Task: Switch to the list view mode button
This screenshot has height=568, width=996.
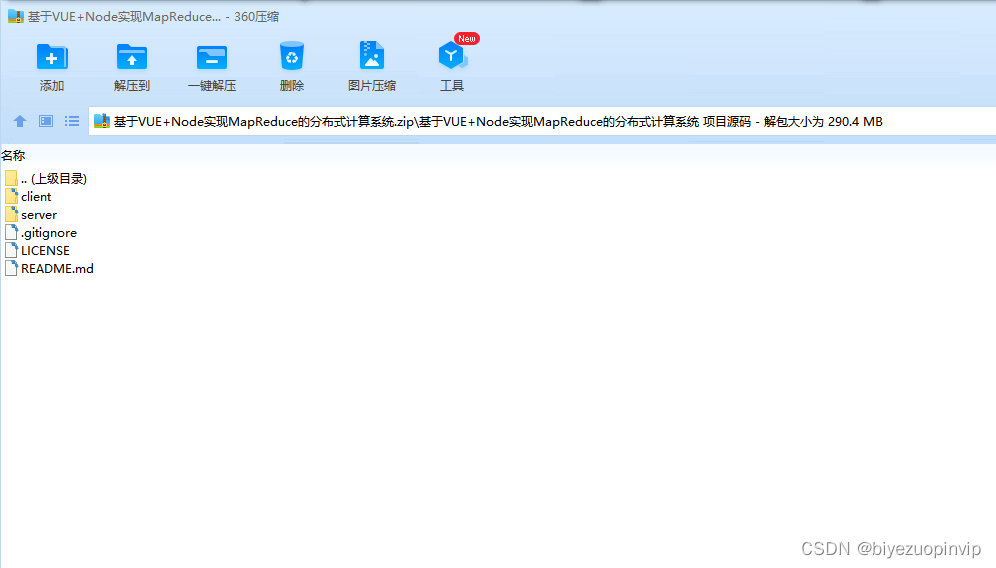Action: [72, 121]
